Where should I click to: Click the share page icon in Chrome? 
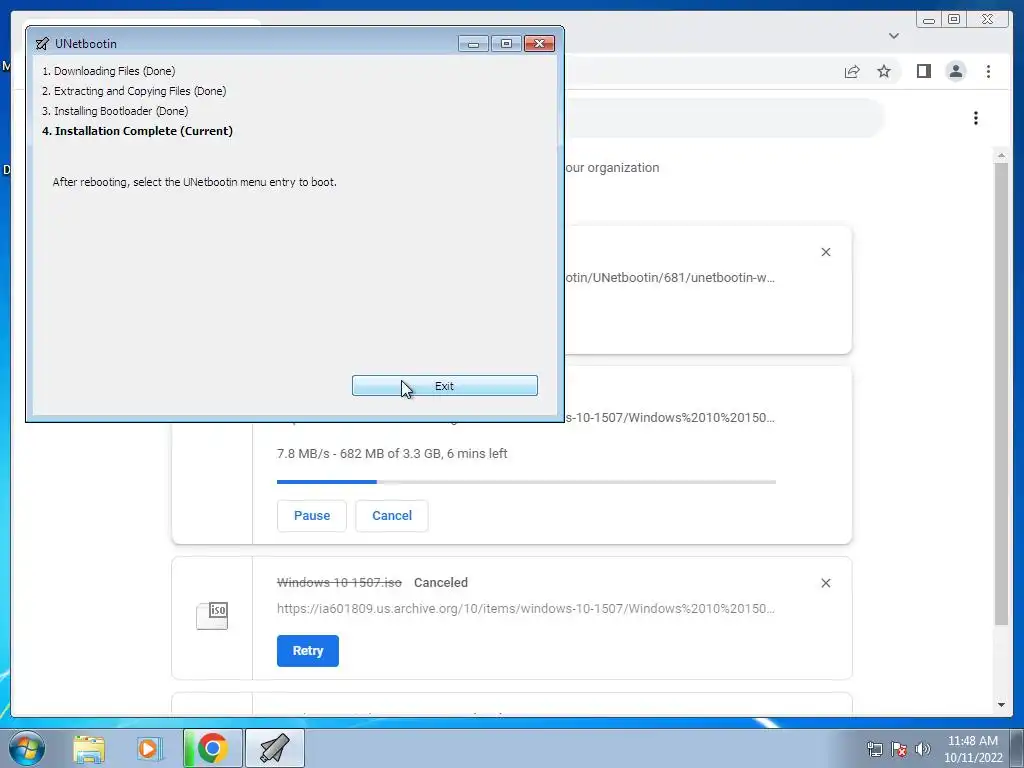(852, 71)
